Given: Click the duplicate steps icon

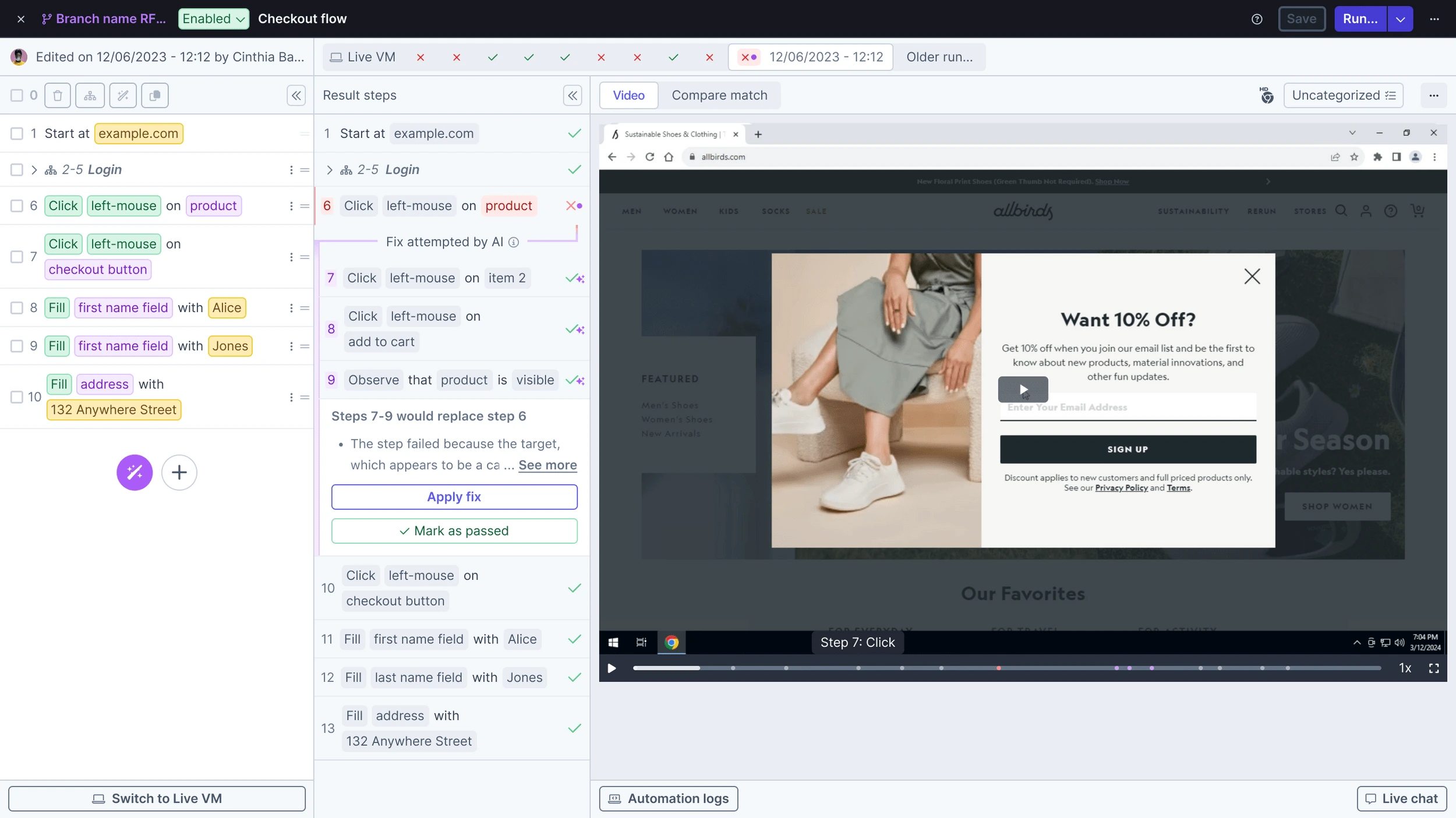Looking at the screenshot, I should point(154,95).
